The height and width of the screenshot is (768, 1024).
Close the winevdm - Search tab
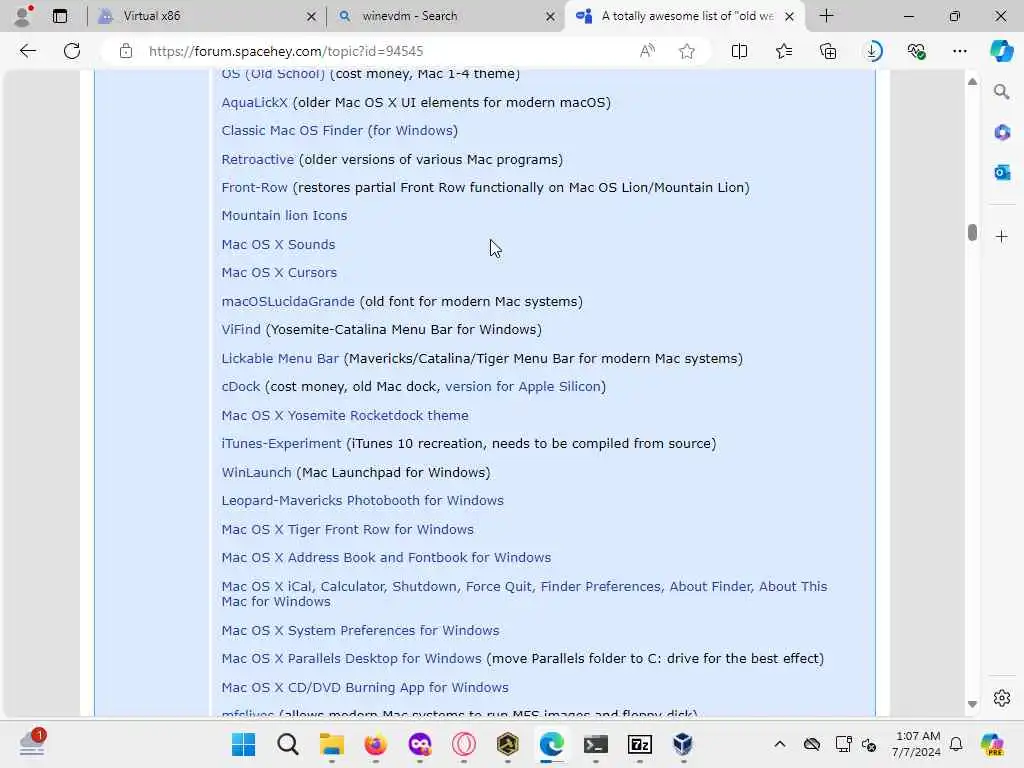[551, 16]
